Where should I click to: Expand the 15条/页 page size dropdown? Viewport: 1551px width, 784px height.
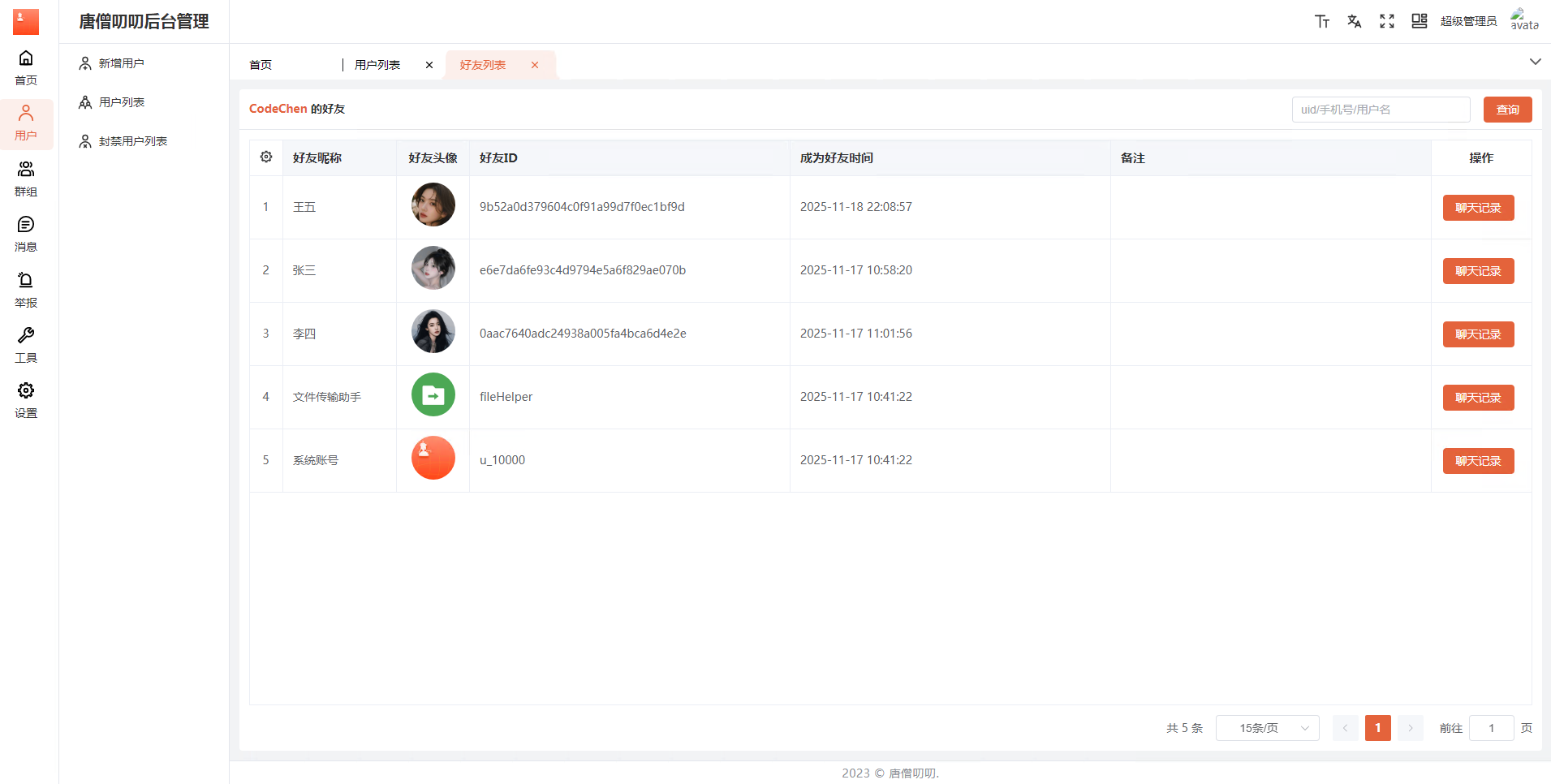point(1267,728)
